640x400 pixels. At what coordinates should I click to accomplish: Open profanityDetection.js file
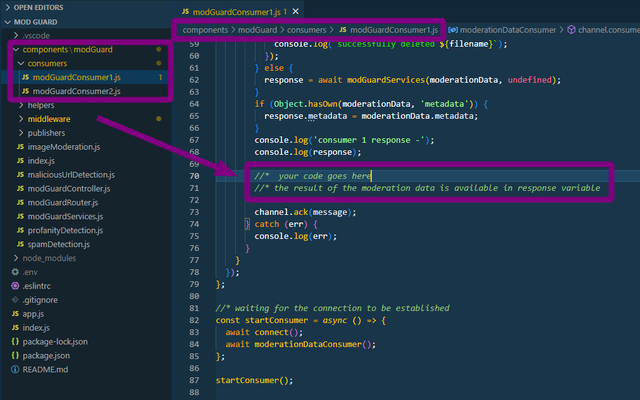(x=65, y=230)
